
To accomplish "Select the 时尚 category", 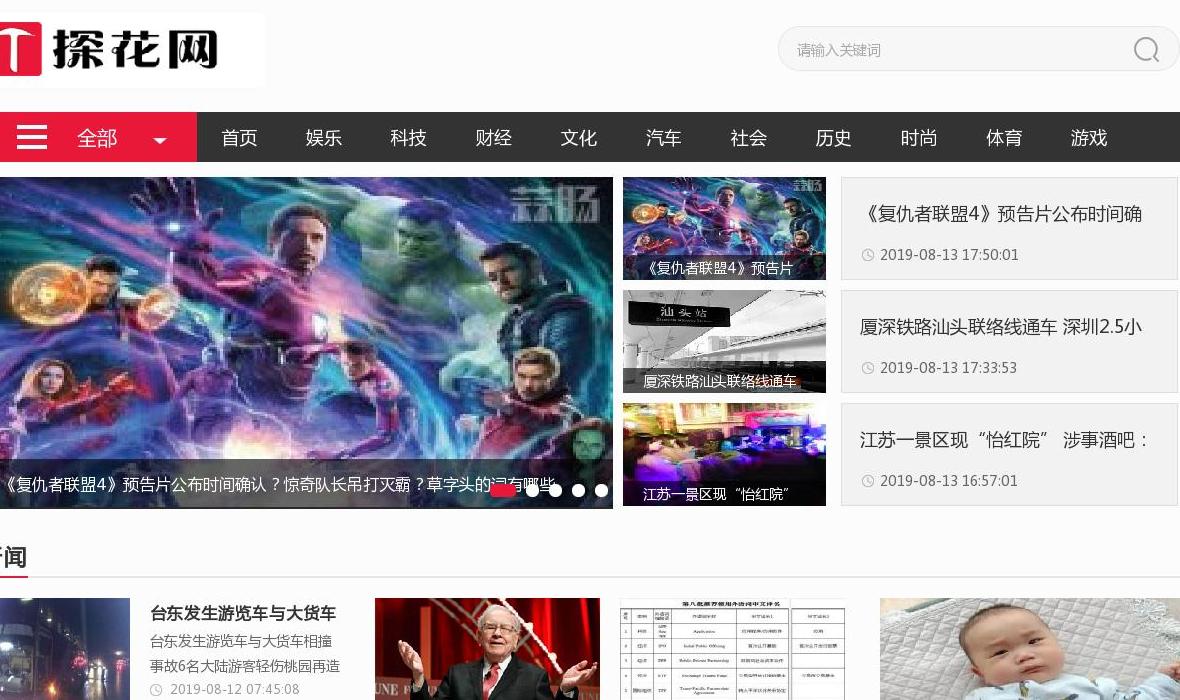I will pyautogui.click(x=919, y=138).
